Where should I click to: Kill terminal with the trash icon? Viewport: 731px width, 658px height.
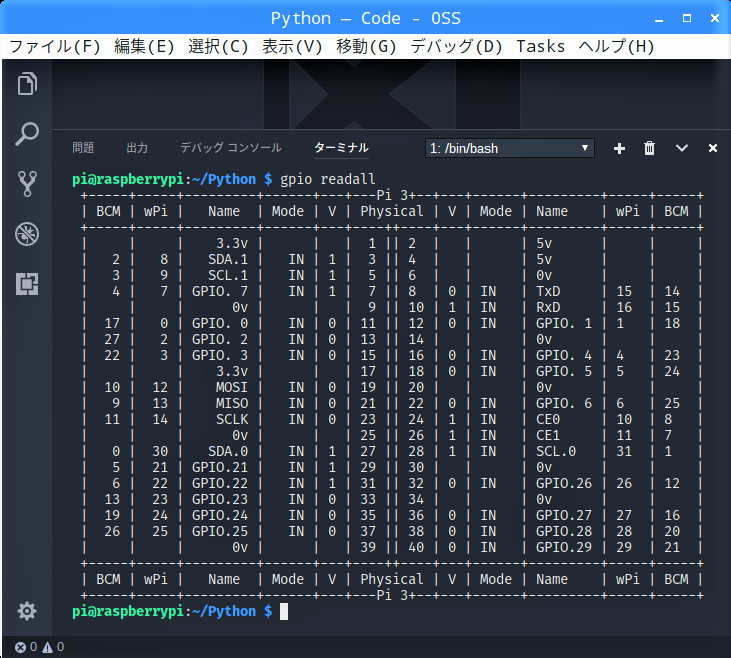[x=649, y=148]
